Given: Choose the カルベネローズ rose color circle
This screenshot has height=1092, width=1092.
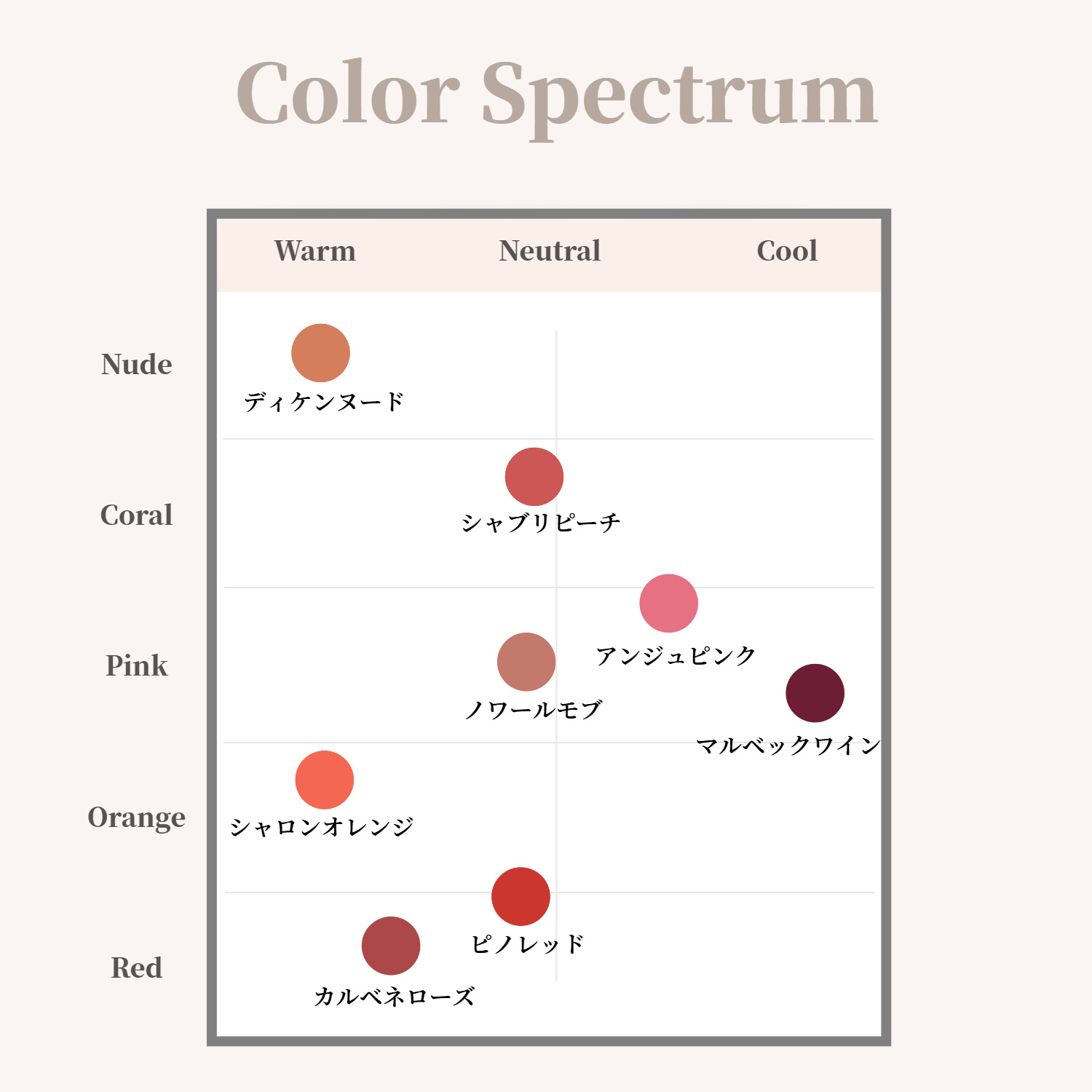Looking at the screenshot, I should [391, 946].
